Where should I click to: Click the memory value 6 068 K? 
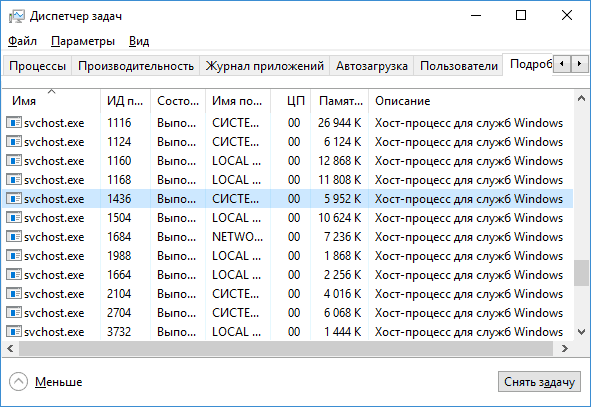coord(342,313)
